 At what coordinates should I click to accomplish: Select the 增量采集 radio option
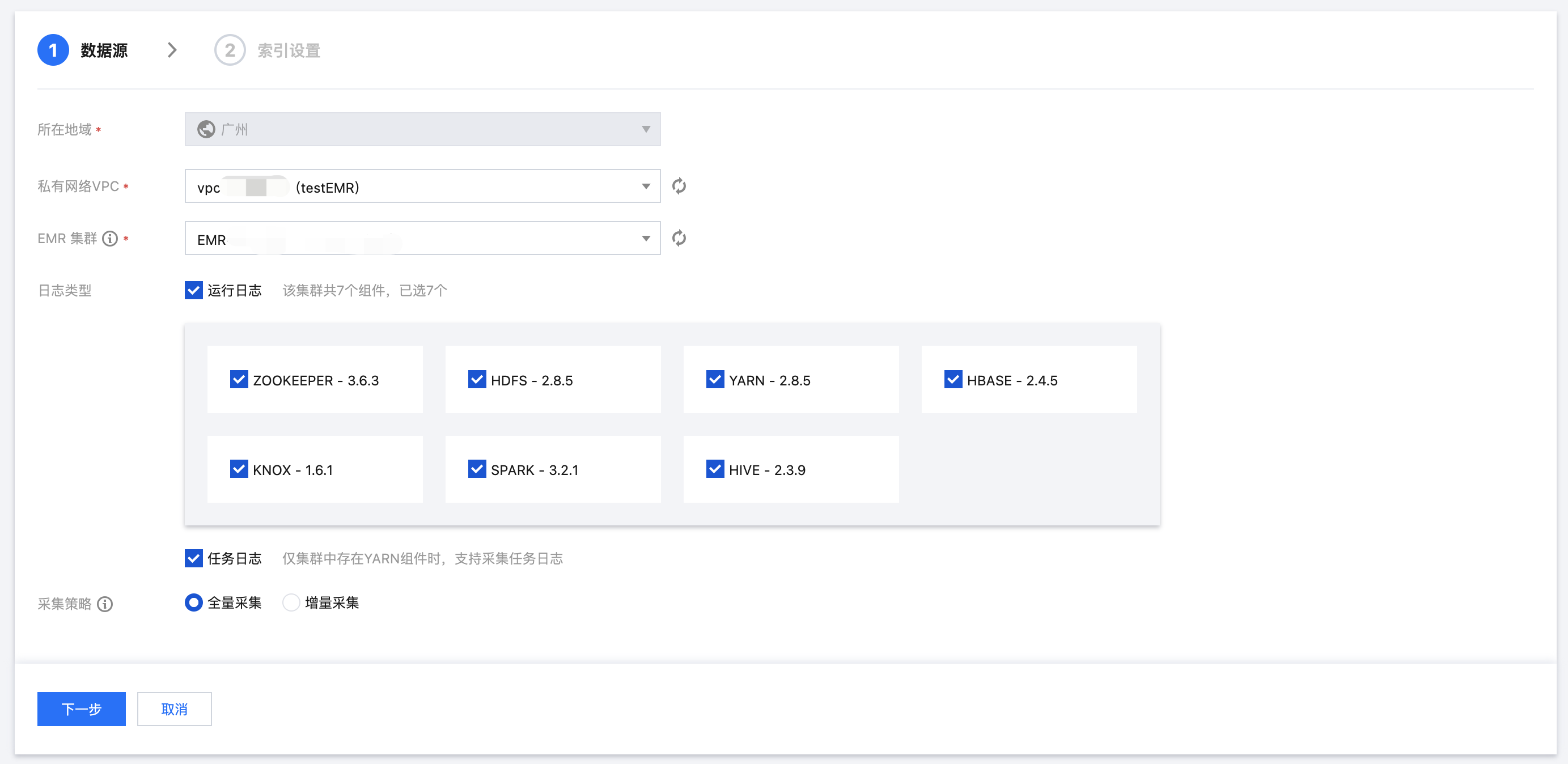point(291,602)
